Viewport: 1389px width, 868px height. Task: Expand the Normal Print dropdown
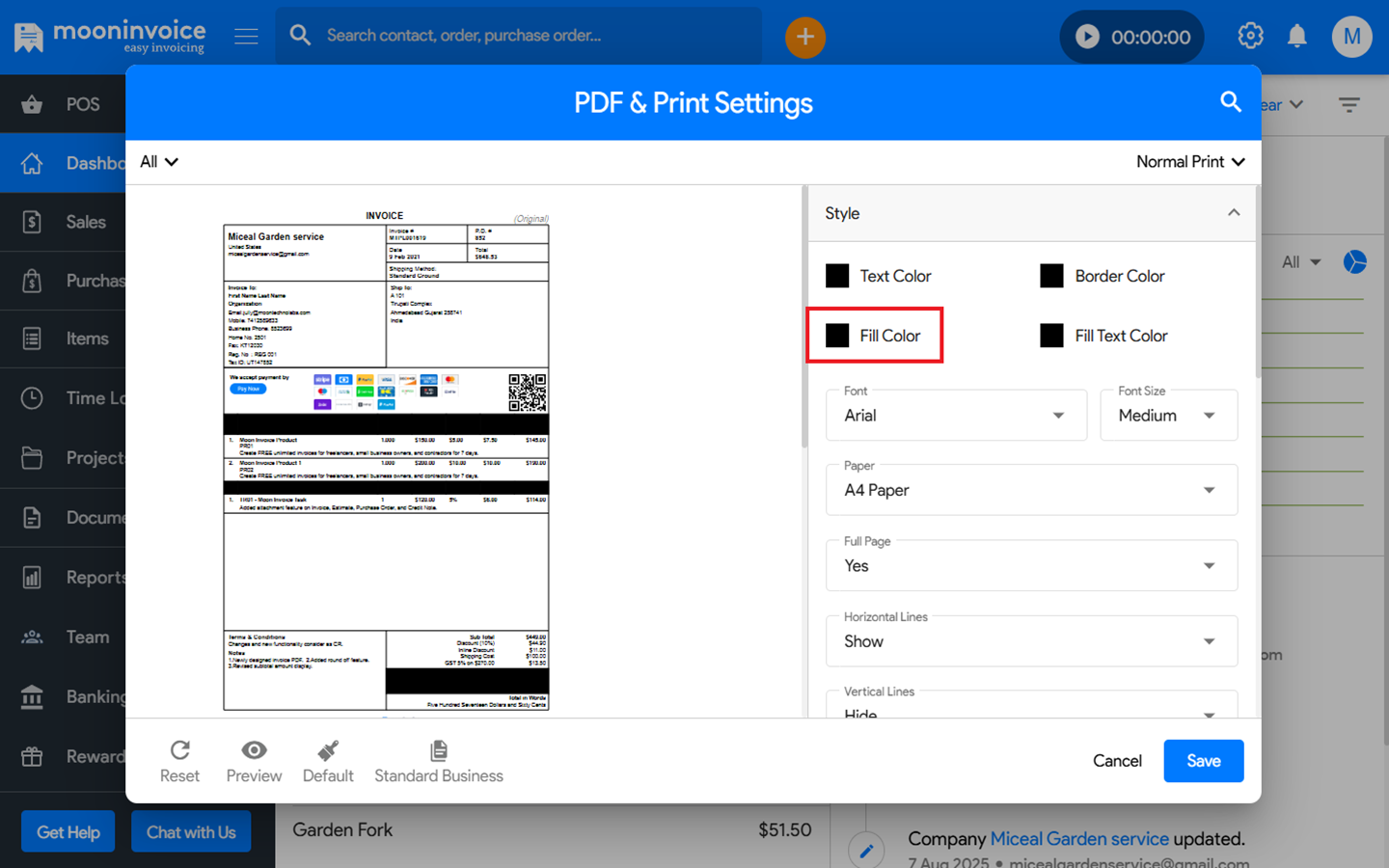1189,162
